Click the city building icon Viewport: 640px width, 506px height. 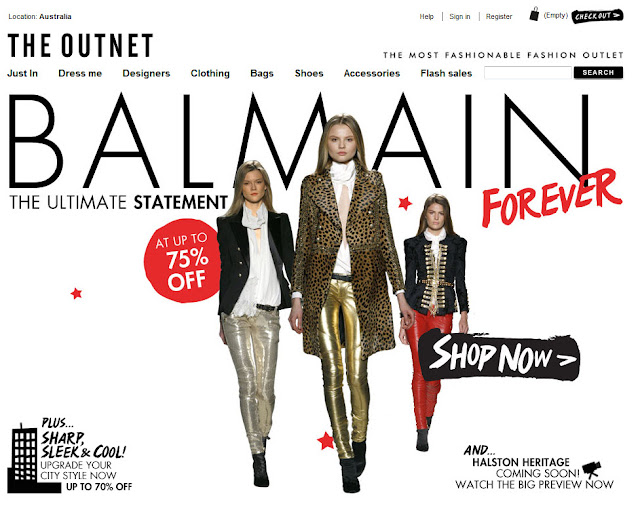click(x=35, y=458)
